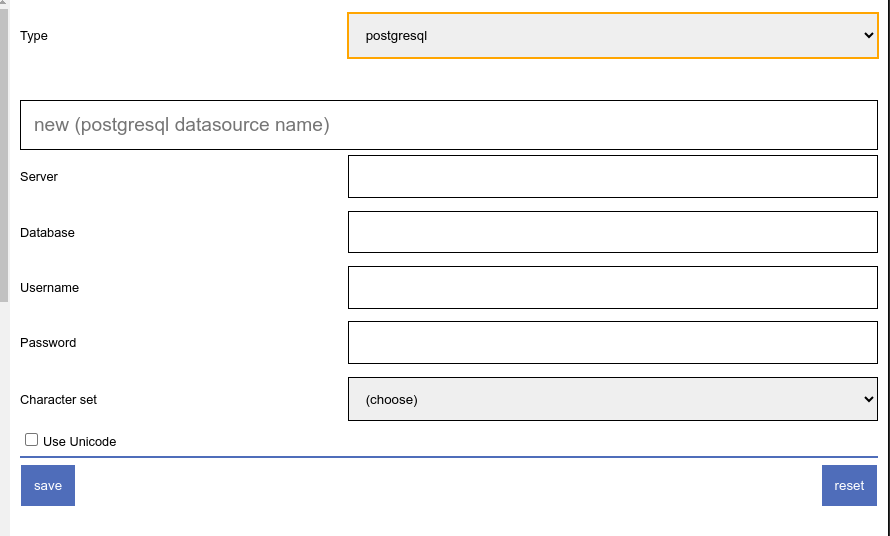Viewport: 890px width, 536px height.
Task: Click the Character set label
Action: pos(58,400)
